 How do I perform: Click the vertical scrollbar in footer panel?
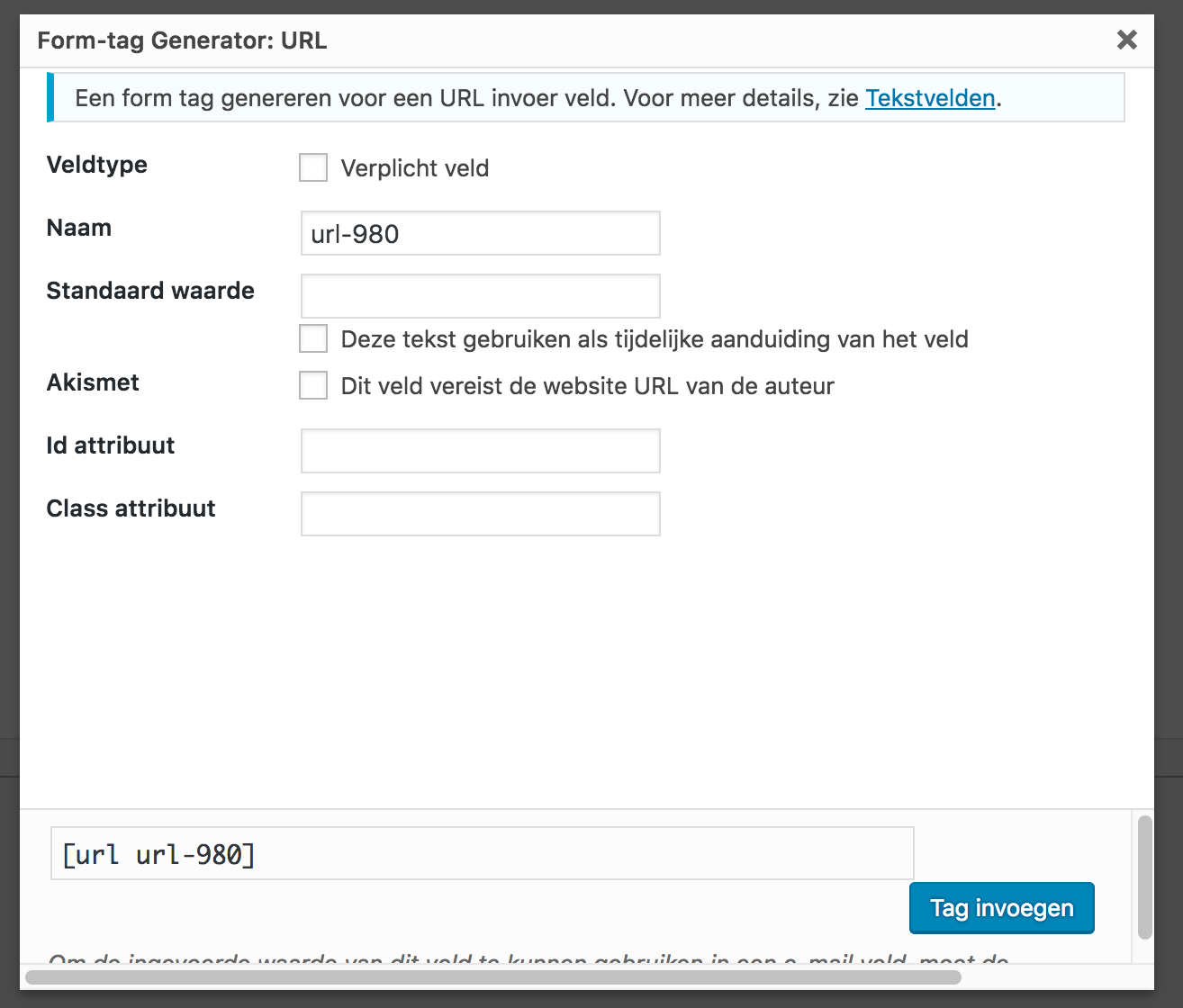(1144, 877)
